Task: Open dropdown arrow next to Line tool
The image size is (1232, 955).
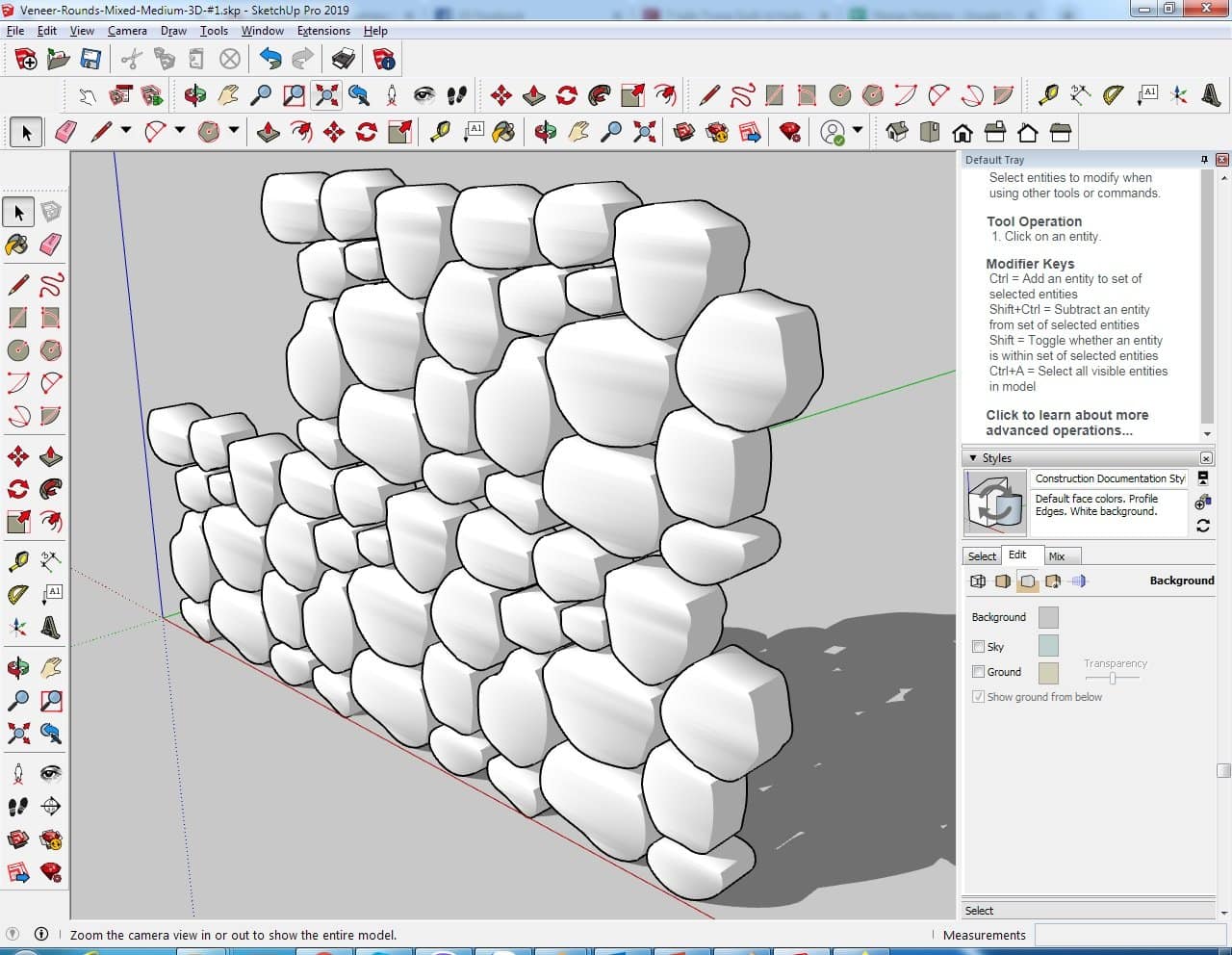Action: [126, 130]
